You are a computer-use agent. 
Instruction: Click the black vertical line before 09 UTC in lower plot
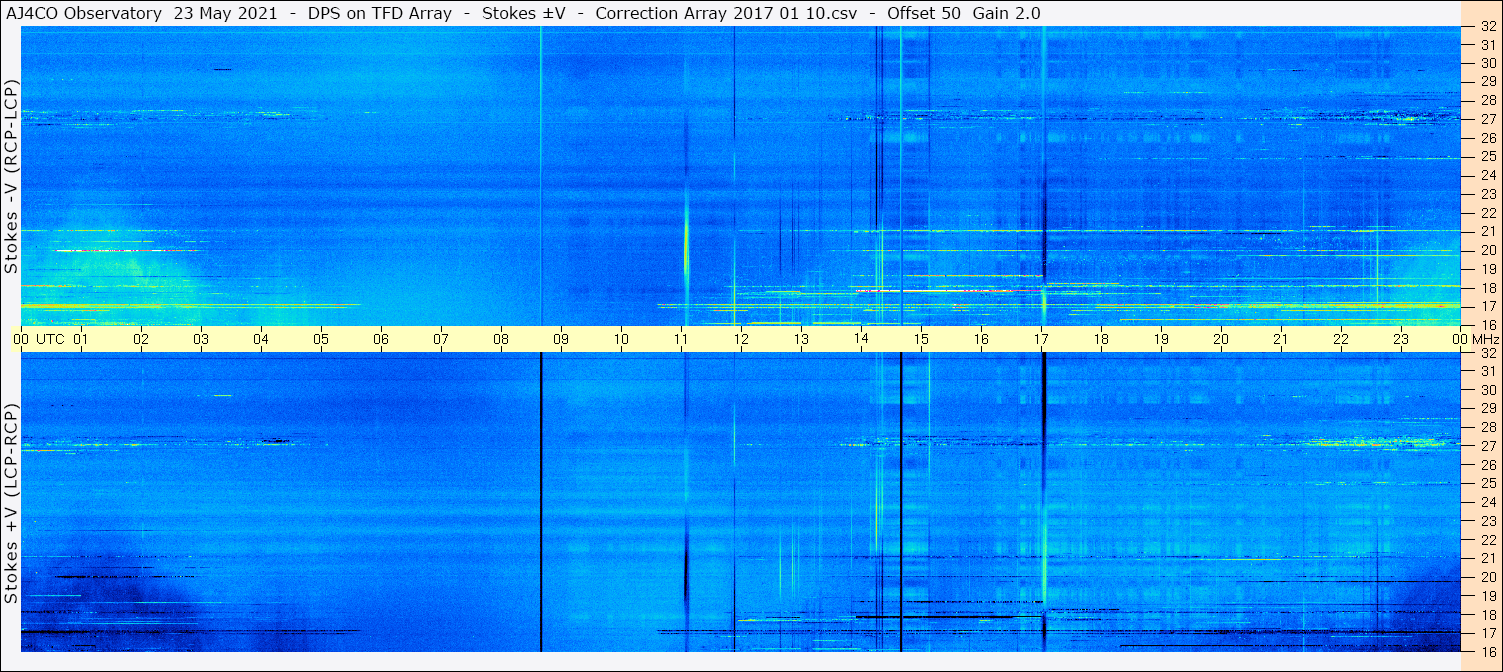coord(540,501)
